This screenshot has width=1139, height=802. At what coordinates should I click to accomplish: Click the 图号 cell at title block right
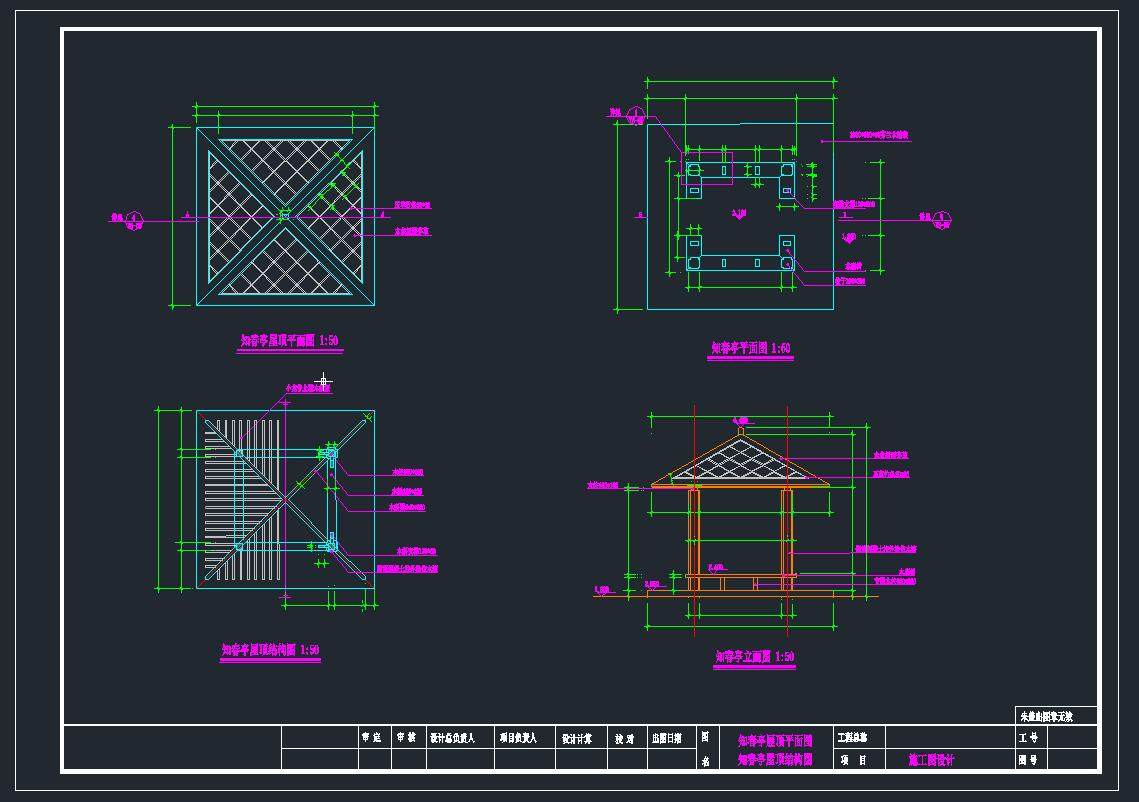1029,760
